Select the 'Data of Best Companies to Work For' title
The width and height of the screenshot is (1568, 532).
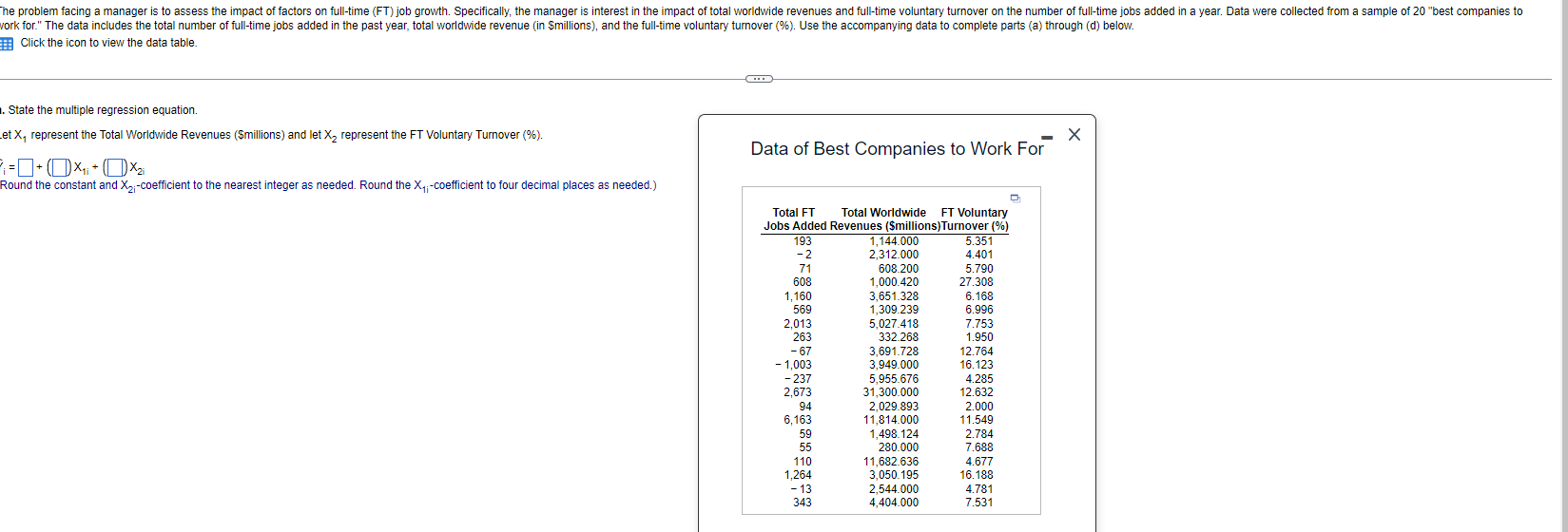[897, 149]
